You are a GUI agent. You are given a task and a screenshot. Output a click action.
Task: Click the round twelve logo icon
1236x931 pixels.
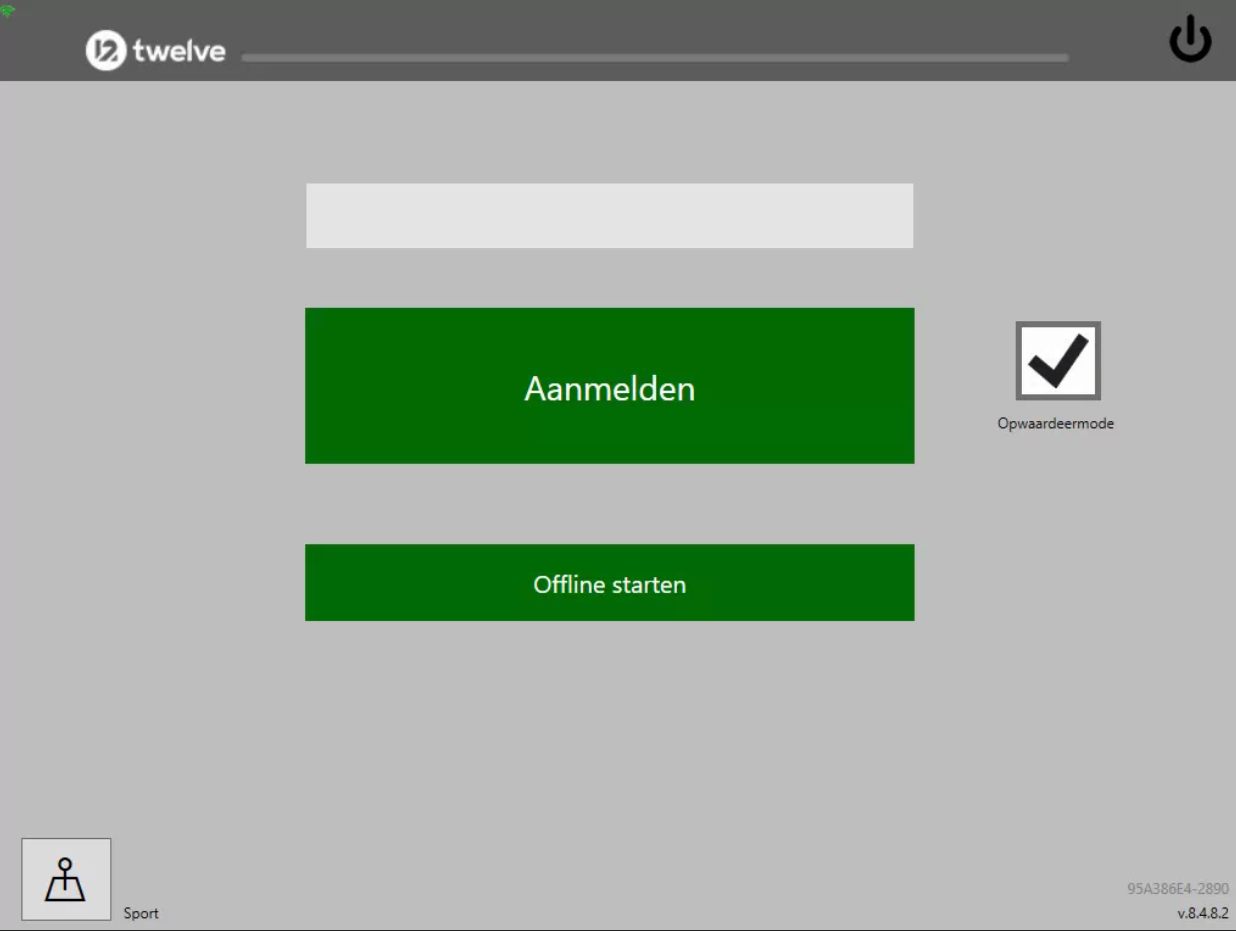(x=105, y=51)
